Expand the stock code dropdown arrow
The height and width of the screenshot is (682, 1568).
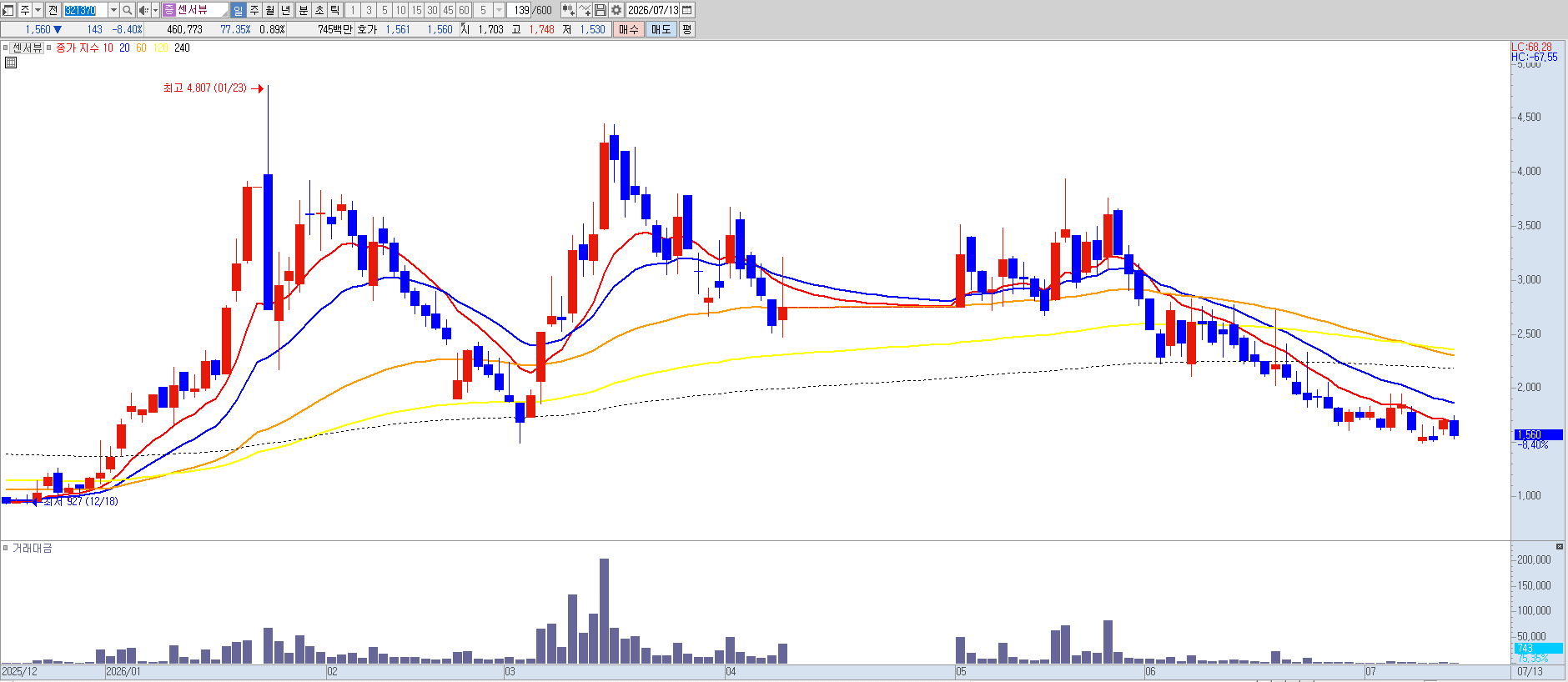pos(113,10)
